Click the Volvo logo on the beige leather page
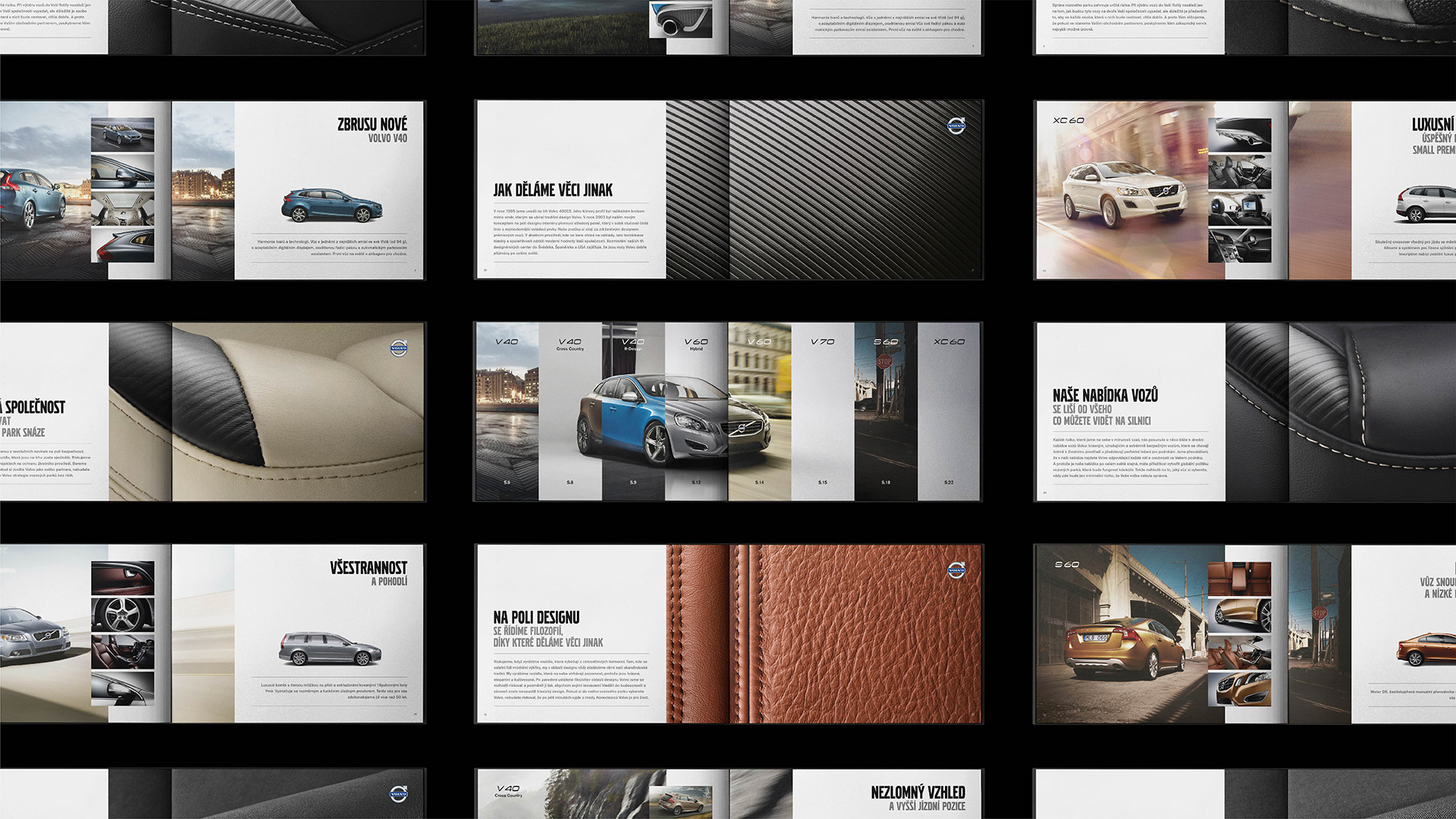The width and height of the screenshot is (1456, 819). (x=399, y=348)
